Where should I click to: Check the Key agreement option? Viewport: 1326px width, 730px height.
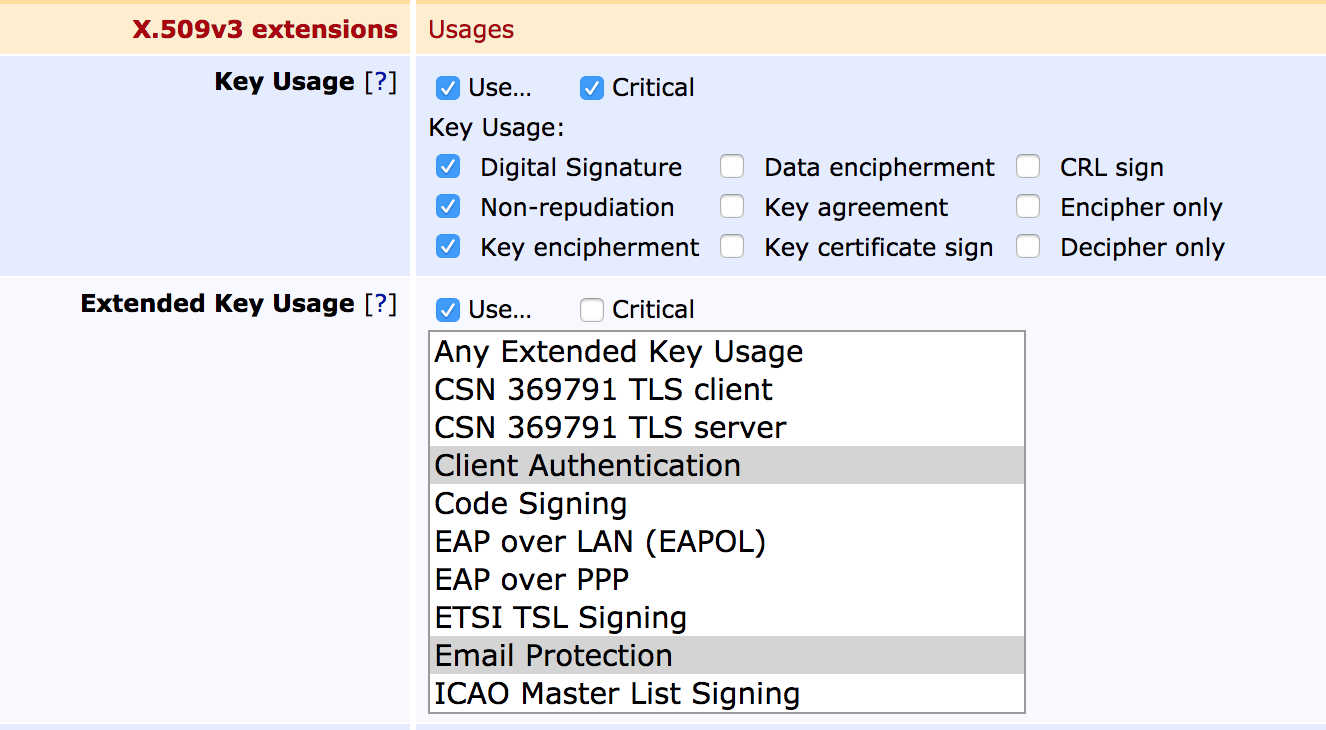(733, 207)
